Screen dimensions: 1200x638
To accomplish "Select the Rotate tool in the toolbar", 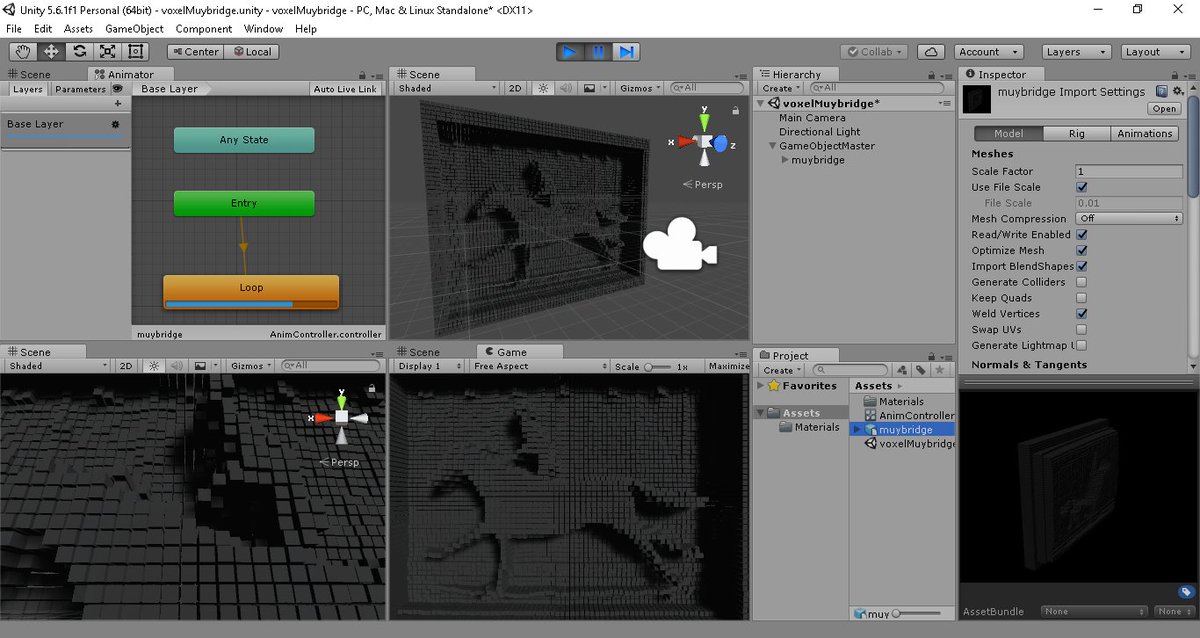I will click(x=79, y=52).
